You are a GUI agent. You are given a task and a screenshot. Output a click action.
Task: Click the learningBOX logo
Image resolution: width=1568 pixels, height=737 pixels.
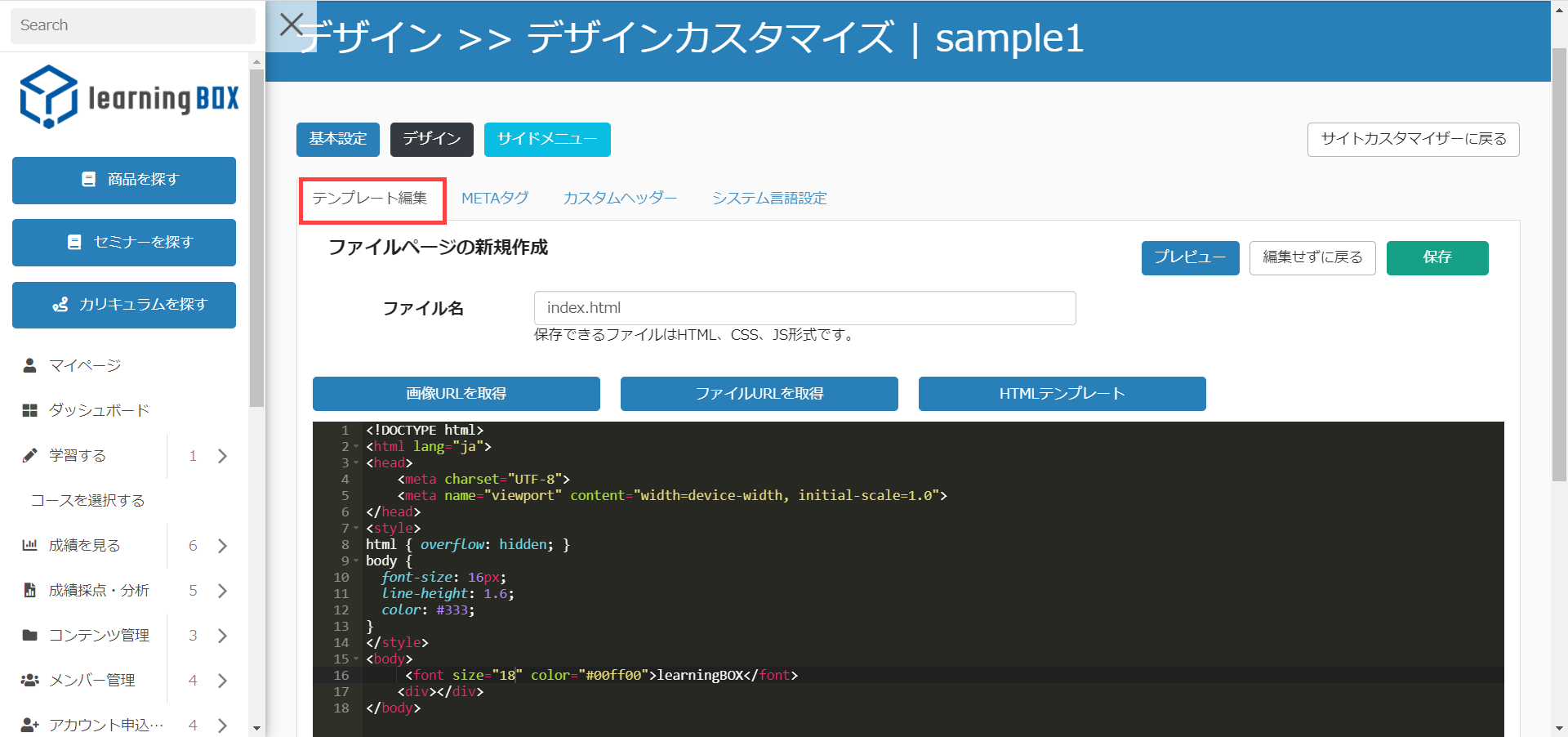[x=129, y=97]
